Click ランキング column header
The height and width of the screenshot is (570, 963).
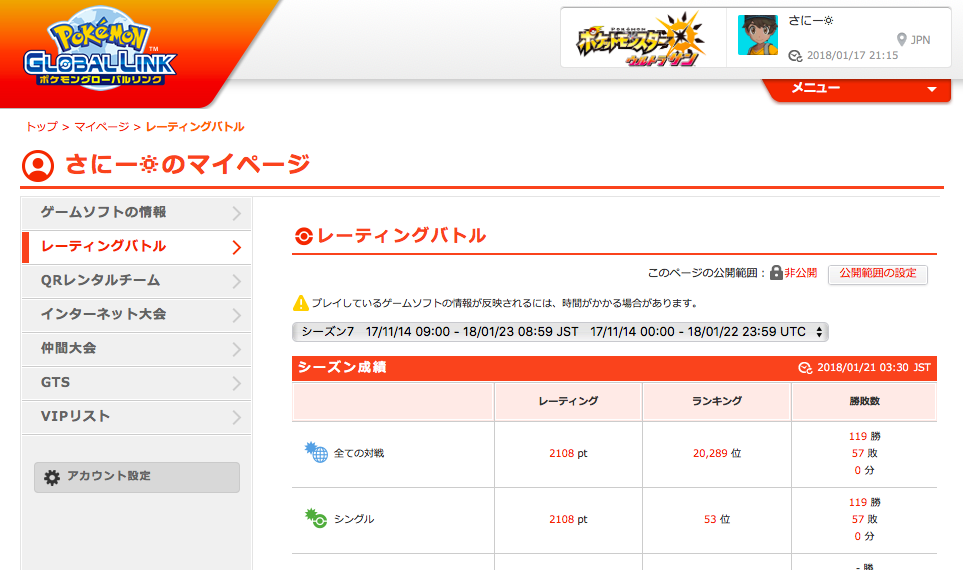(717, 401)
